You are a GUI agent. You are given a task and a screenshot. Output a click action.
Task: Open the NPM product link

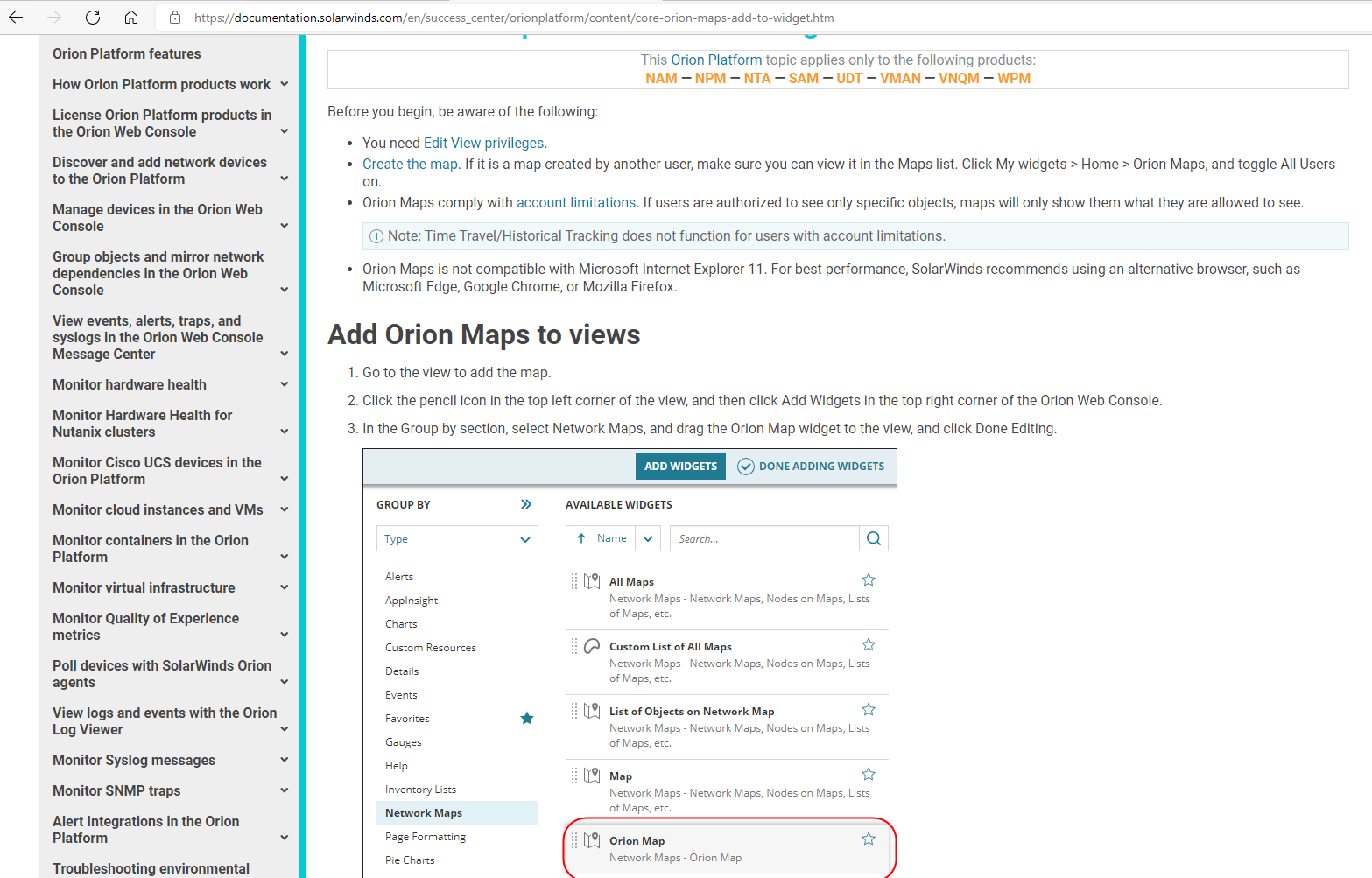point(710,78)
